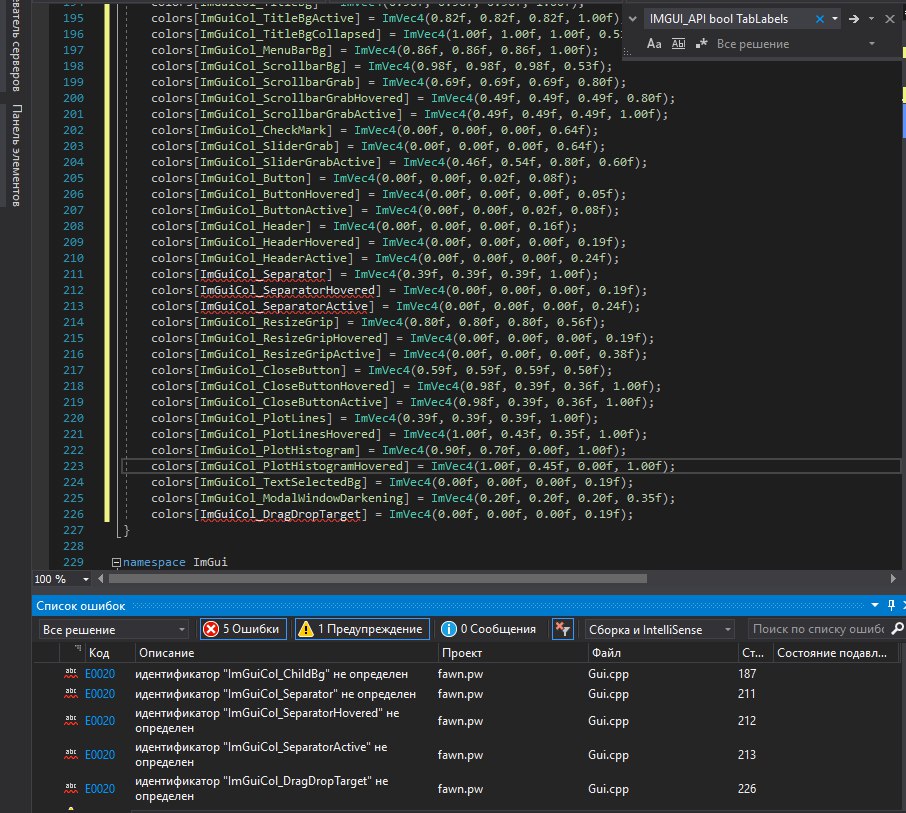Collapse the namespace ImGui block

click(117, 562)
